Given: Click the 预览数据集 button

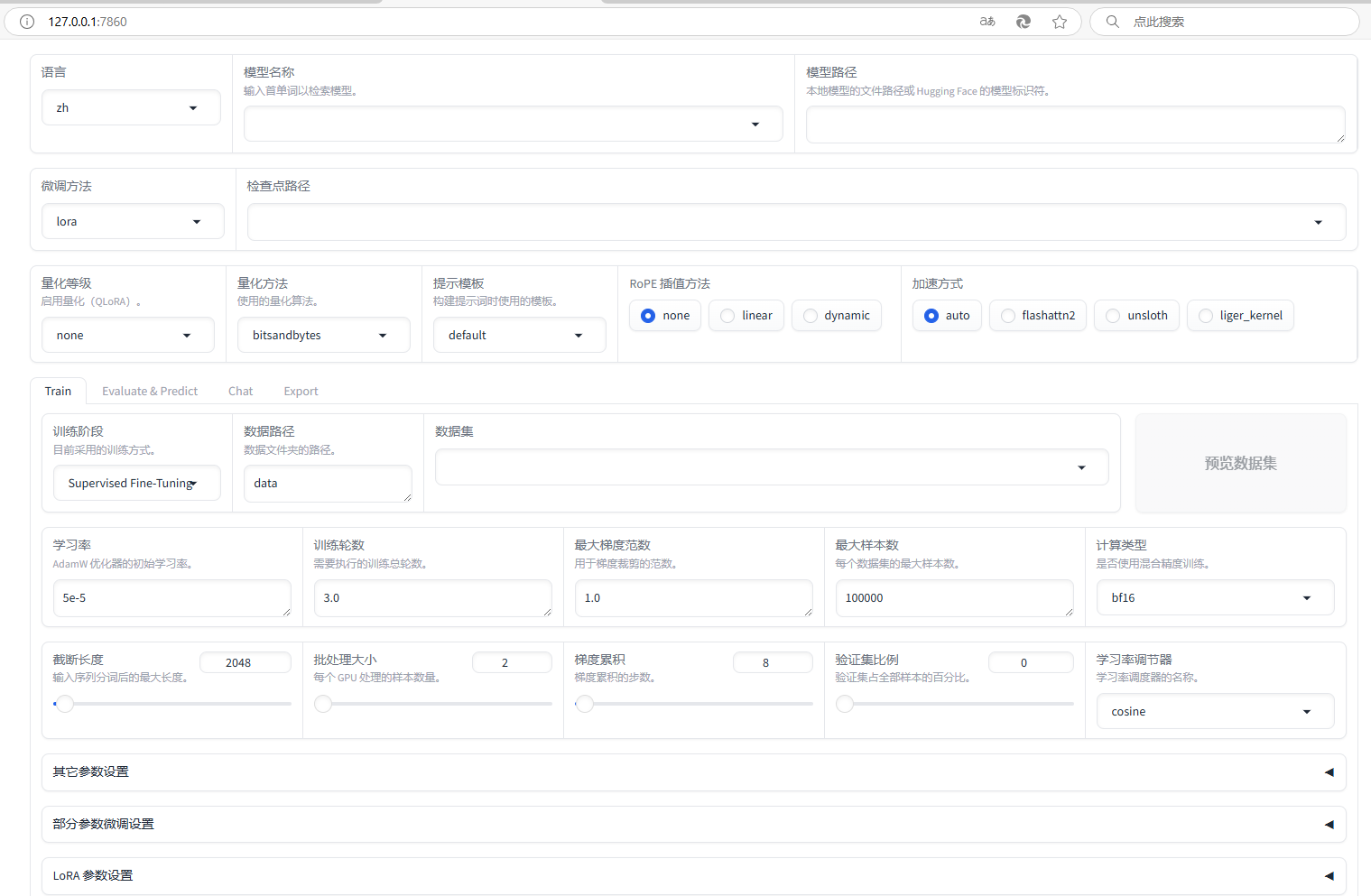Looking at the screenshot, I should (x=1240, y=464).
